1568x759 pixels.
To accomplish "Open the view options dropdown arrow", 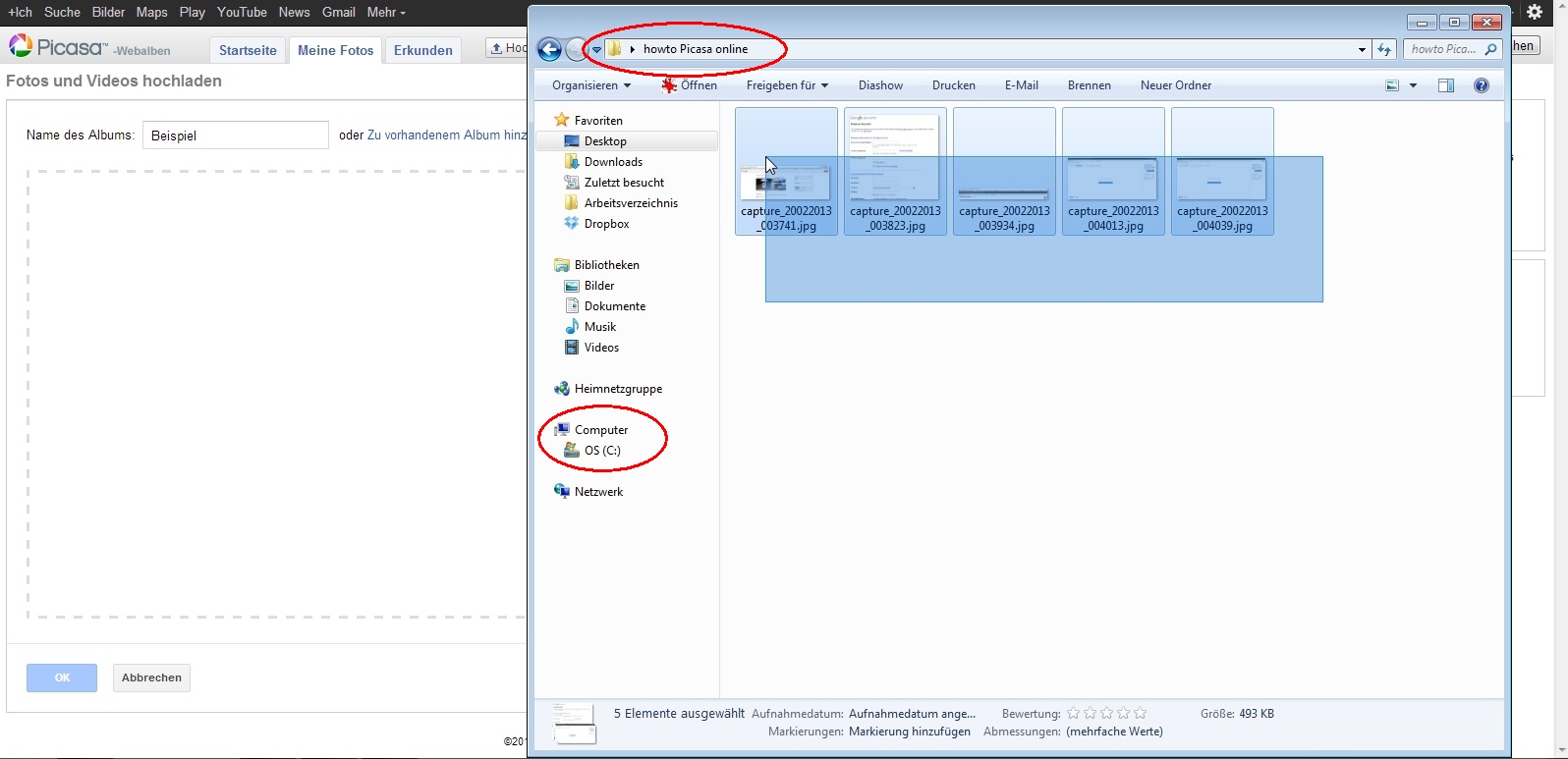I will point(1414,85).
